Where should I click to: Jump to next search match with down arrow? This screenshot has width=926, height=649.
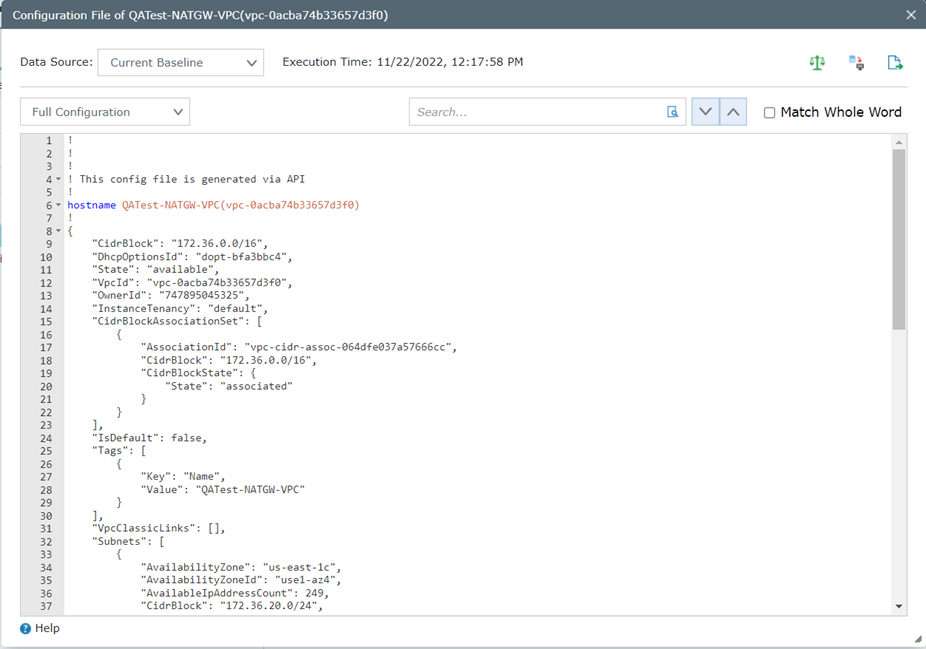point(705,112)
